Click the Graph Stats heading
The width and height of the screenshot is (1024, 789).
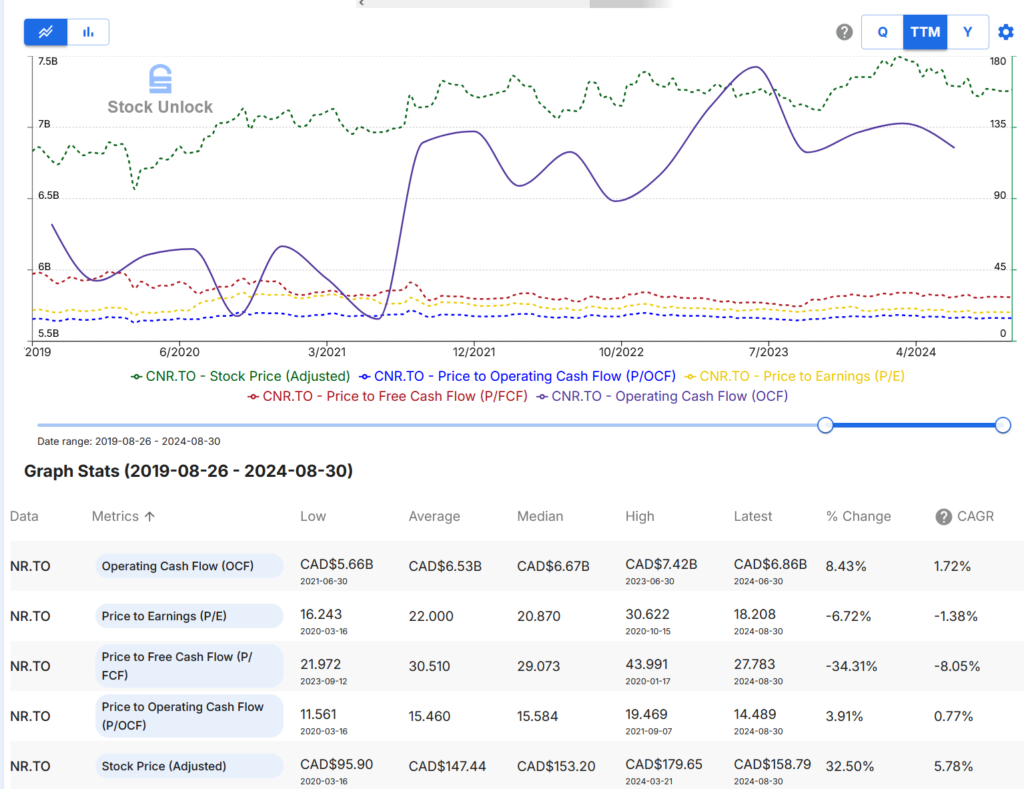click(x=188, y=471)
